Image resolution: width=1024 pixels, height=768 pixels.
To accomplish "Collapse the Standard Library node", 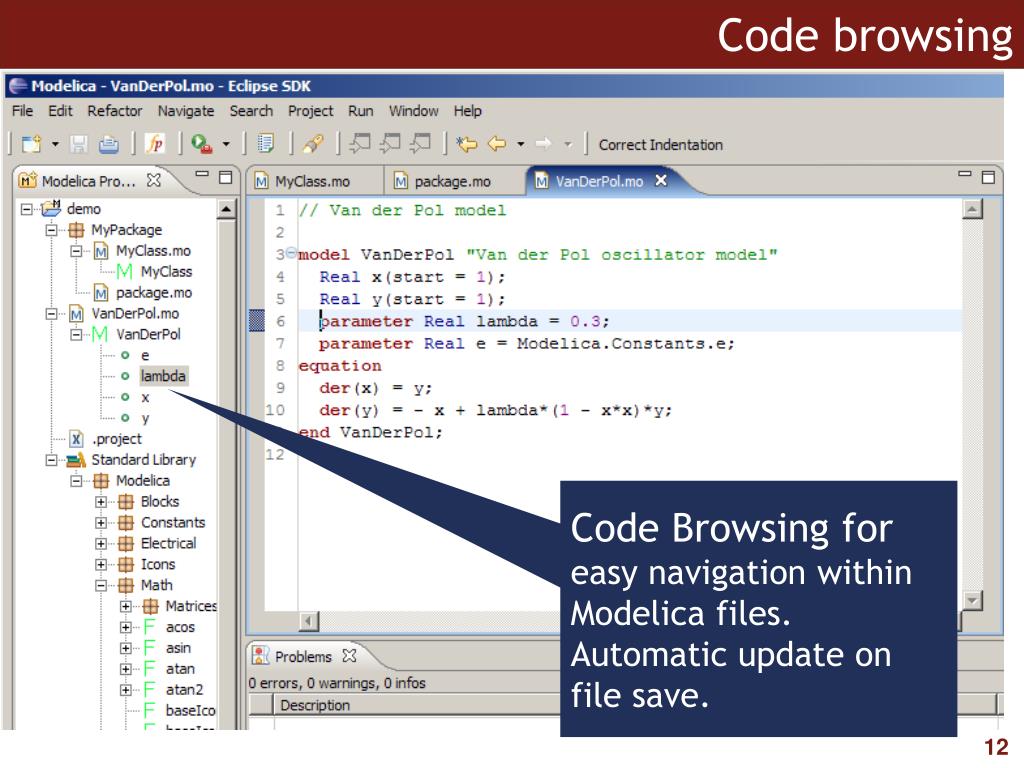I will pos(51,460).
